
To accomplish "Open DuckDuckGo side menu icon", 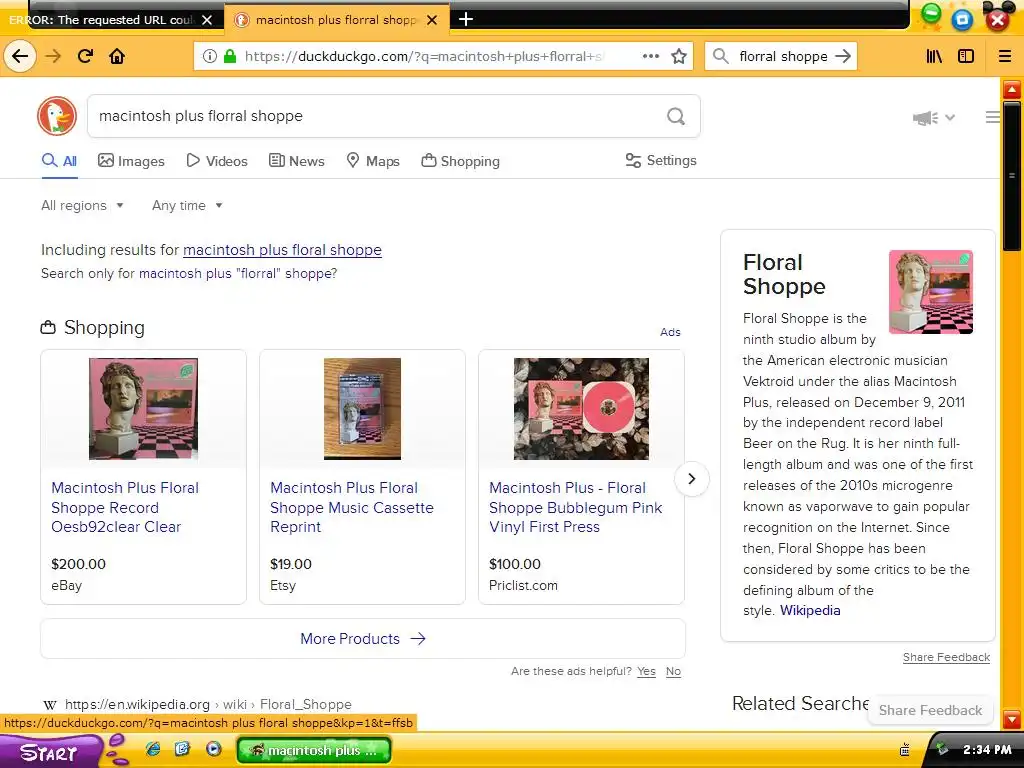I will 993,117.
